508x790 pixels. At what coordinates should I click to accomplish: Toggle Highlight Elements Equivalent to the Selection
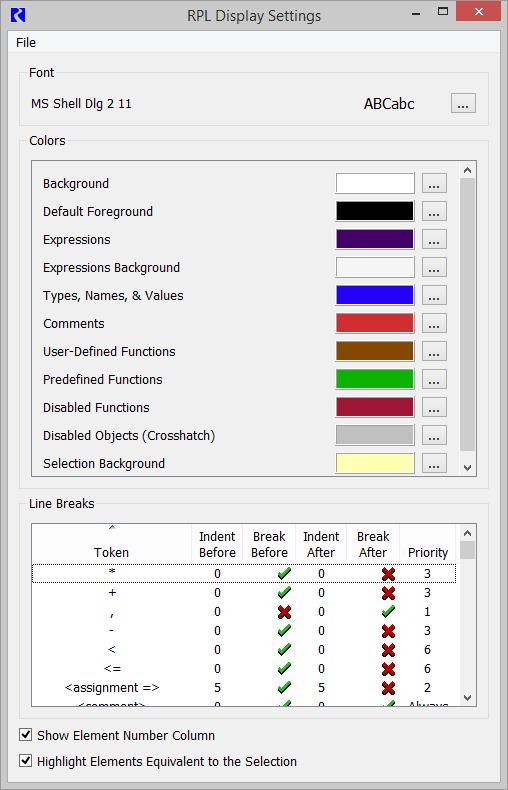tap(25, 761)
